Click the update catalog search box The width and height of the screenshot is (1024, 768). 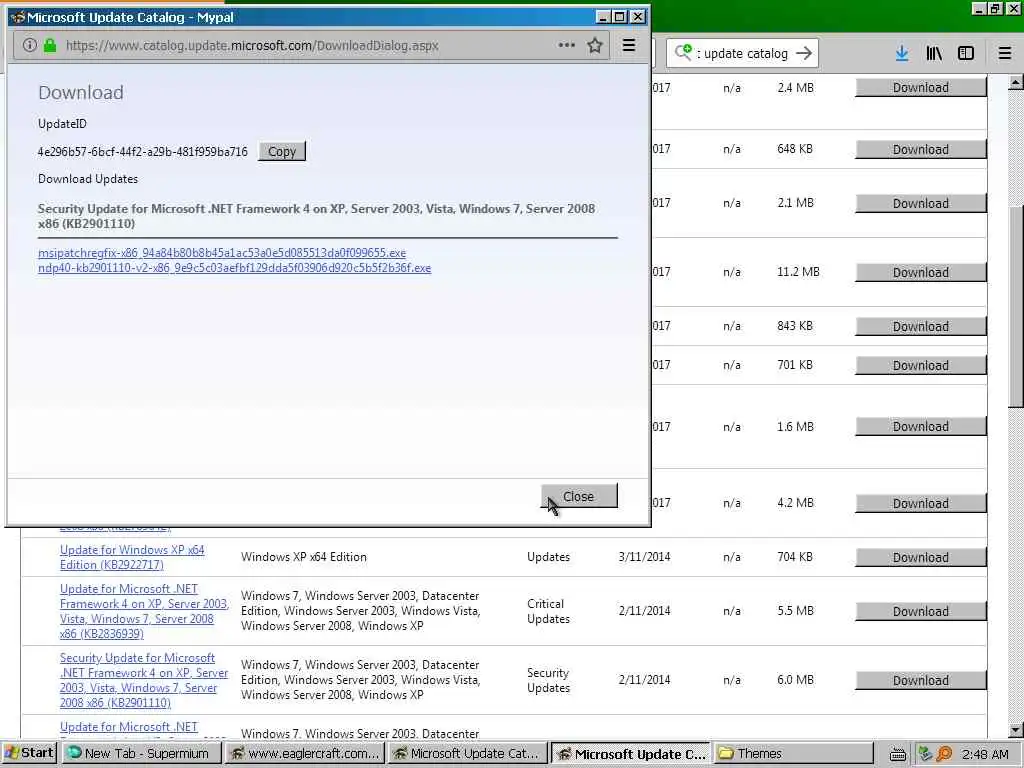pyautogui.click(x=743, y=54)
